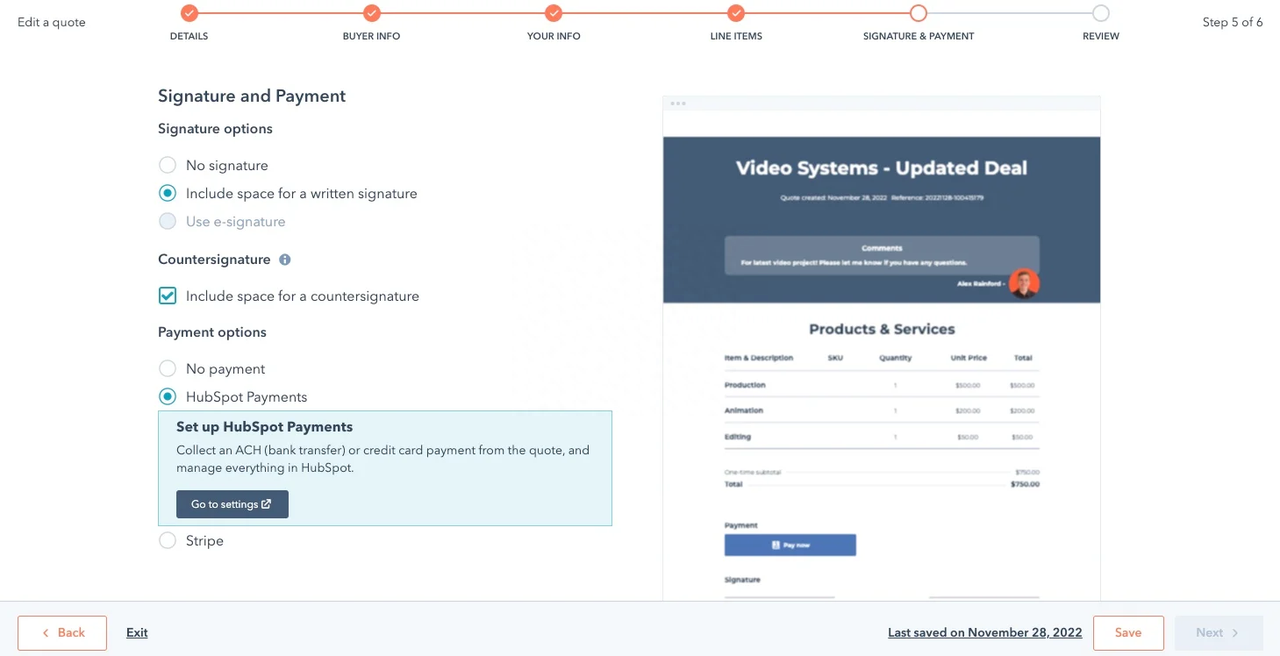Select the Buyer Info step checkmark icon
This screenshot has height=656, width=1280.
click(x=371, y=13)
